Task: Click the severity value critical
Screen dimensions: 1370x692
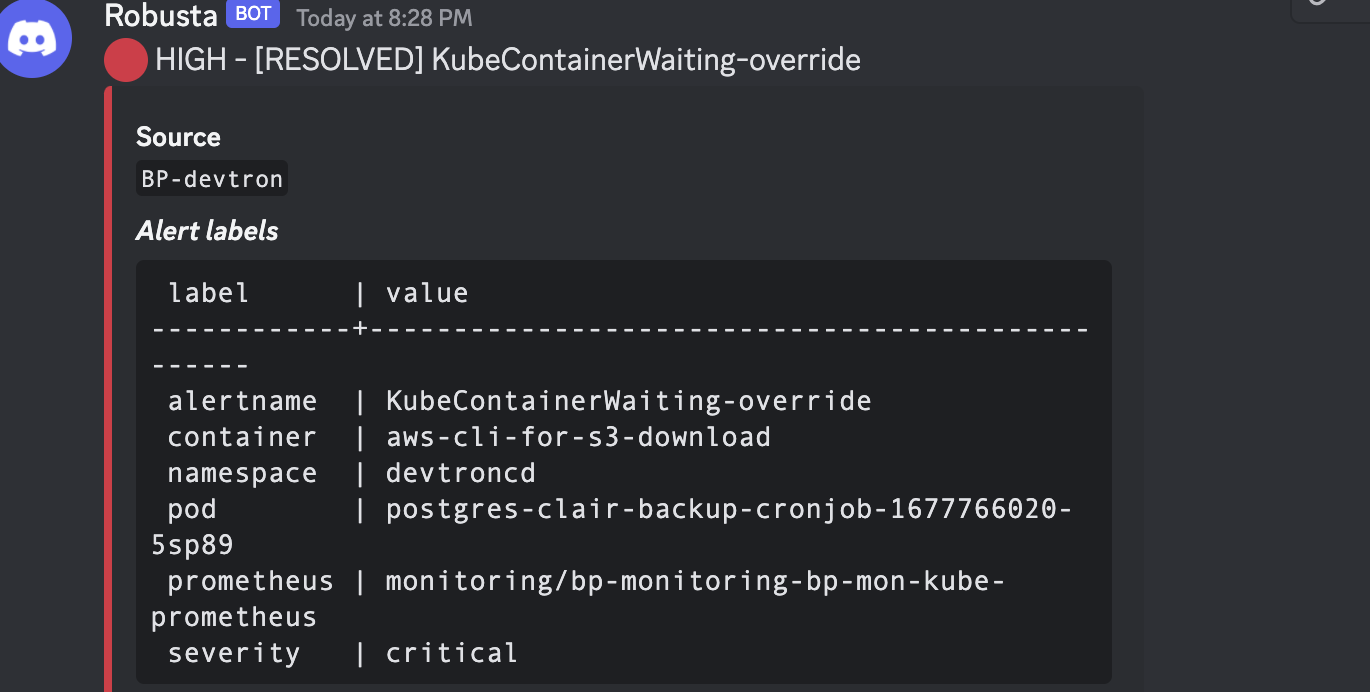Action: (452, 652)
